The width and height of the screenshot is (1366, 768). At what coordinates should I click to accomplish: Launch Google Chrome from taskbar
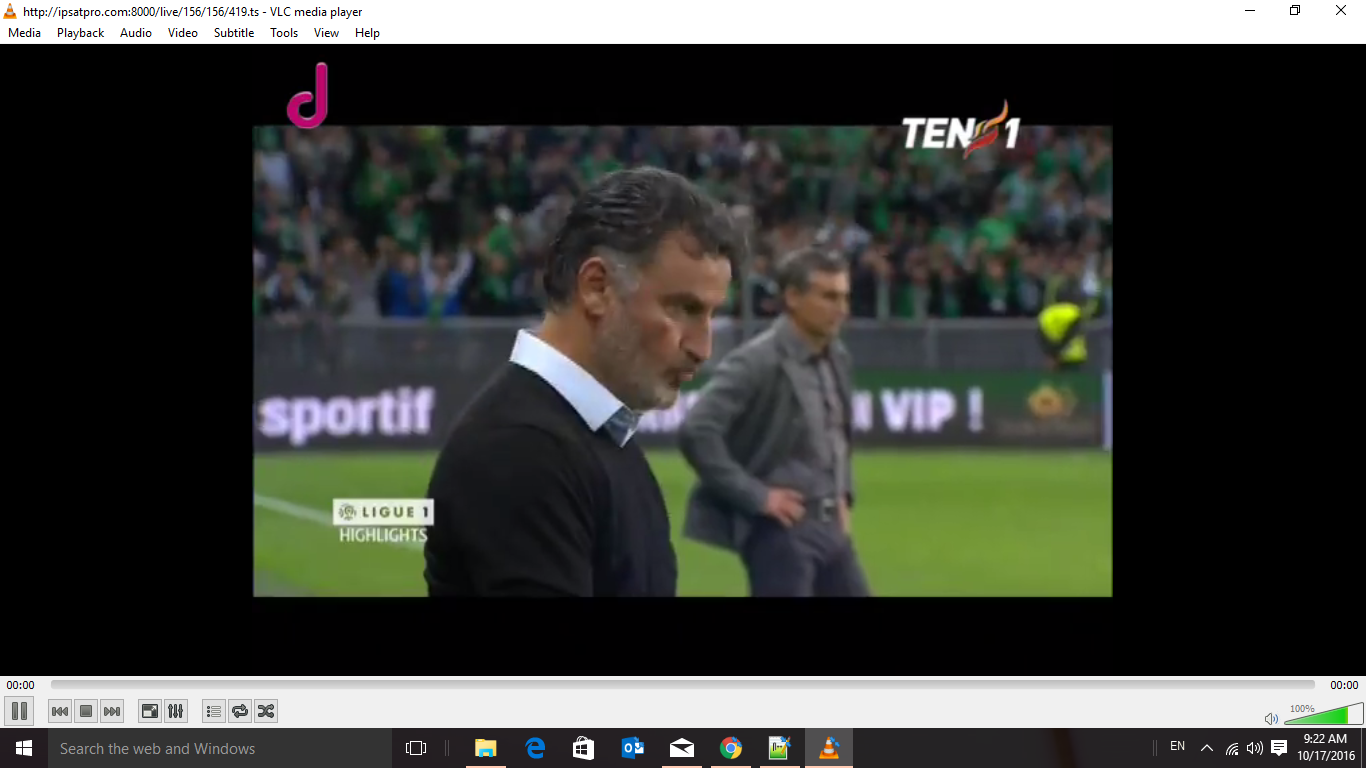click(x=731, y=748)
